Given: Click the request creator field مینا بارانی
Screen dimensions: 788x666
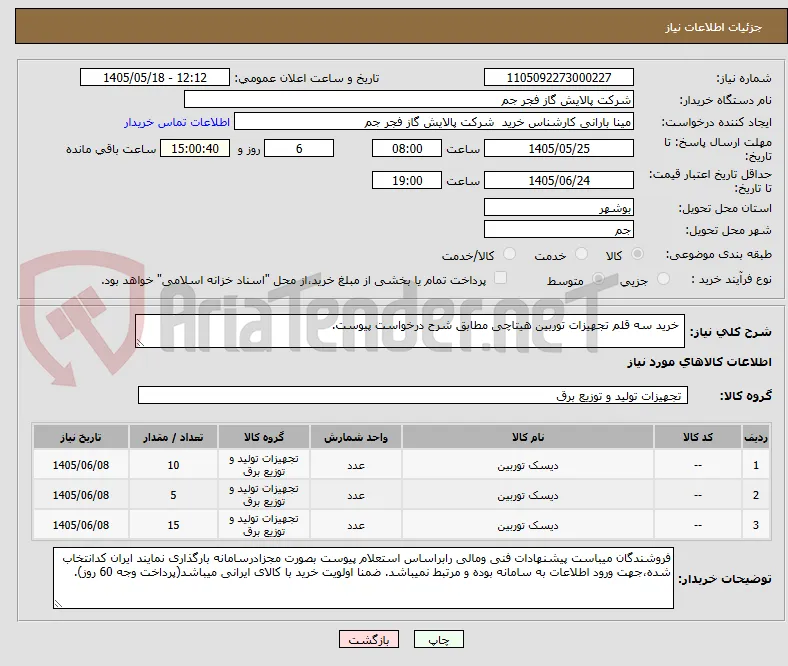Looking at the screenshot, I should tap(434, 122).
